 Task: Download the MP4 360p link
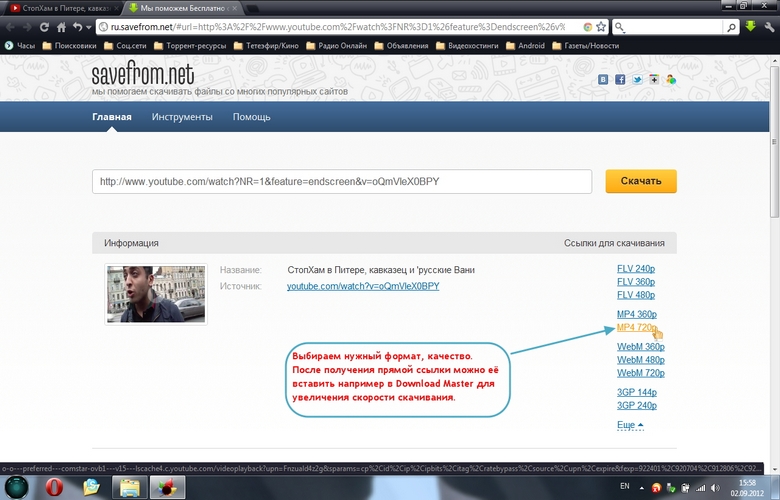click(x=637, y=314)
